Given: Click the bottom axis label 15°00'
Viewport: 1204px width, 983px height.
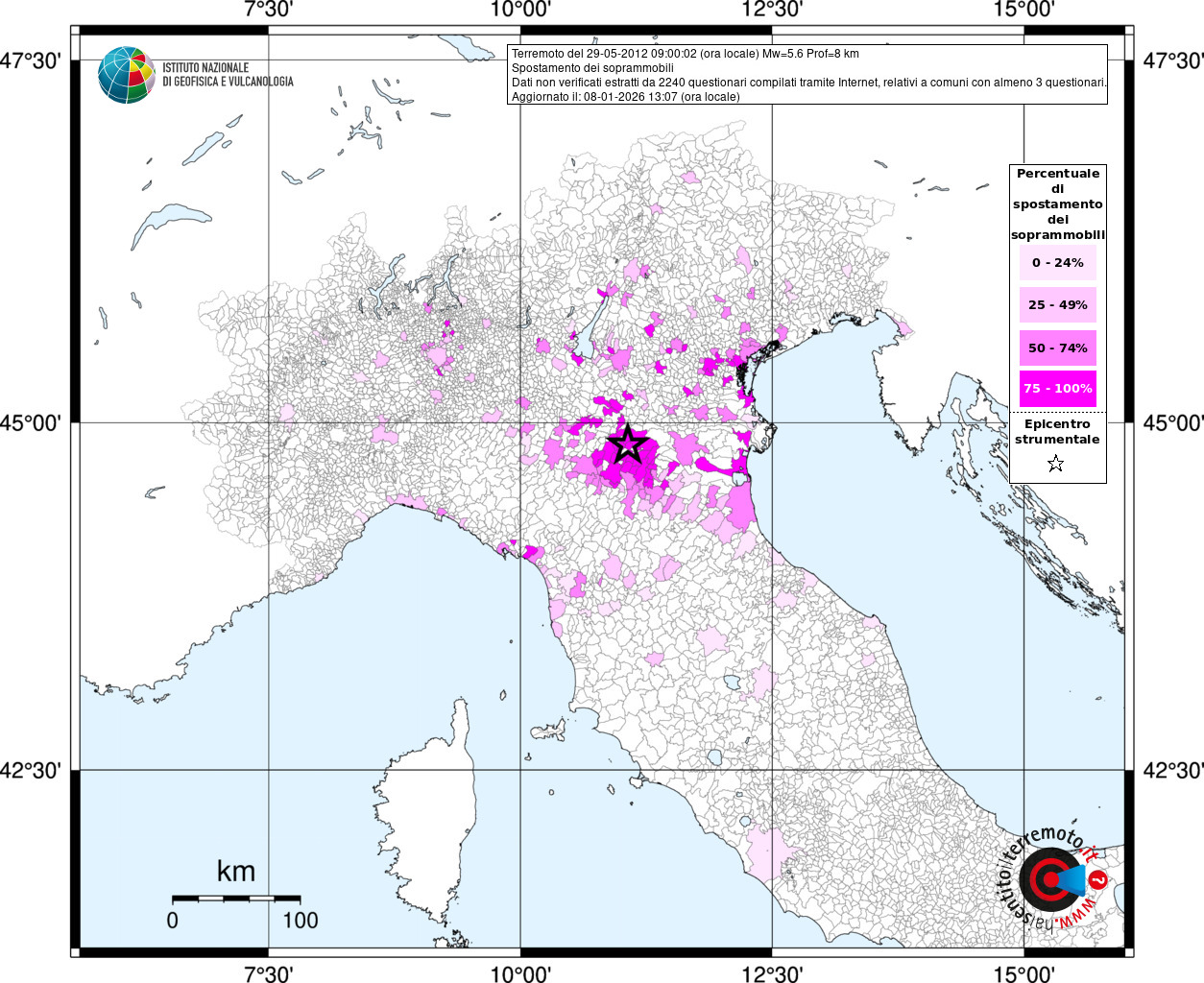Looking at the screenshot, I should click(x=1025, y=974).
